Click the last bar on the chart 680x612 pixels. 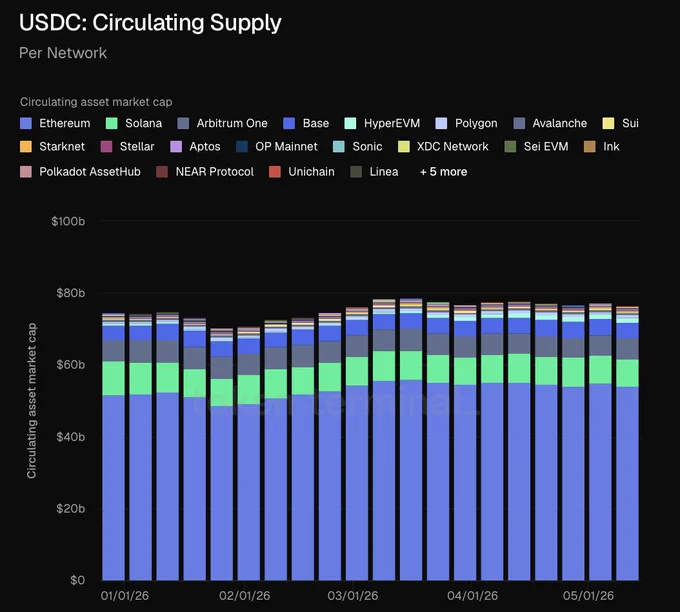point(627,443)
